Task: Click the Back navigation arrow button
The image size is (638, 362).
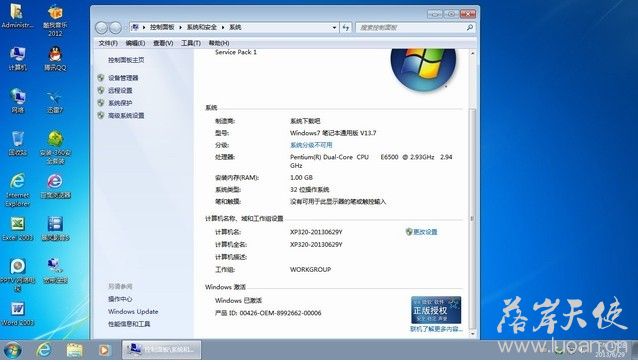Action: pos(102,27)
